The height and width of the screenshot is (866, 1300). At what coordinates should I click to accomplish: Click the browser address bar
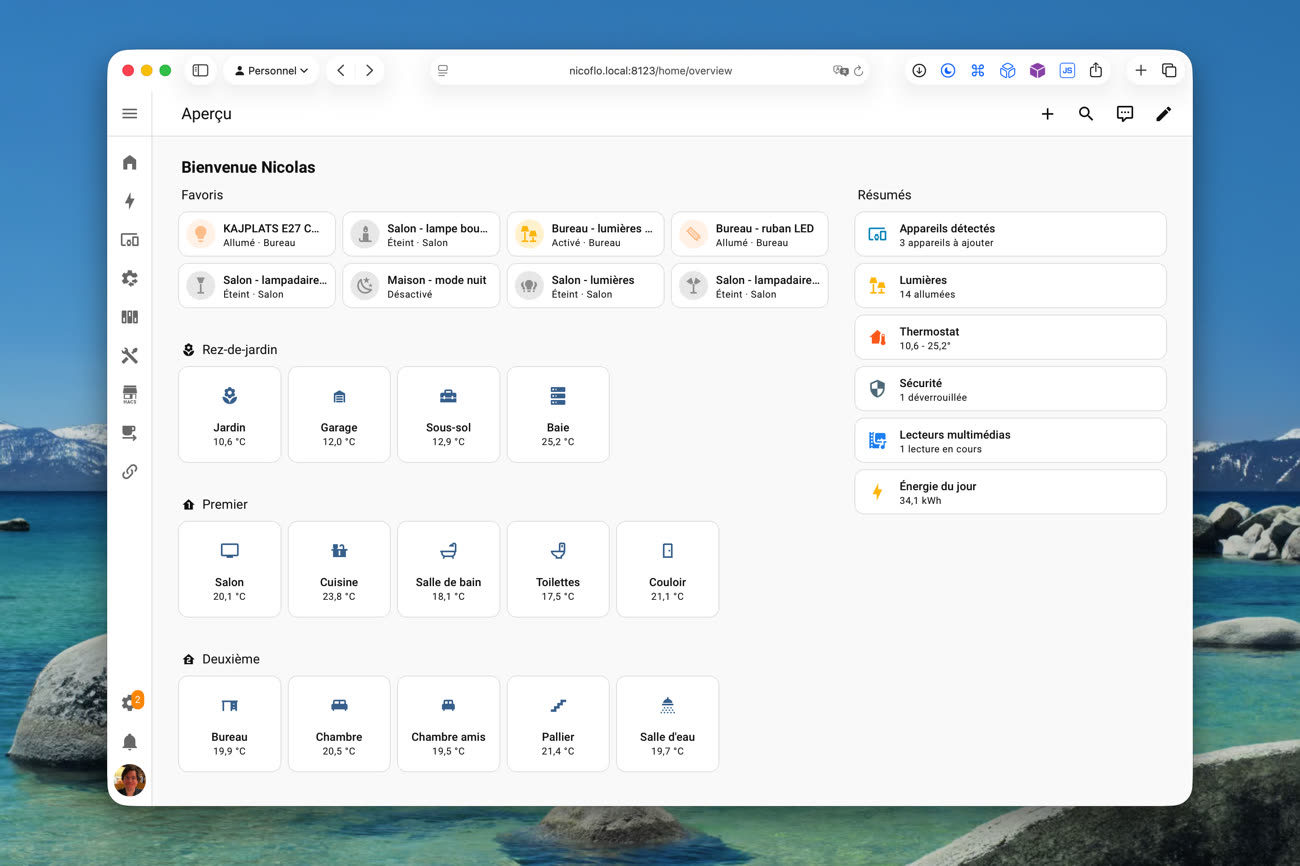[x=650, y=71]
